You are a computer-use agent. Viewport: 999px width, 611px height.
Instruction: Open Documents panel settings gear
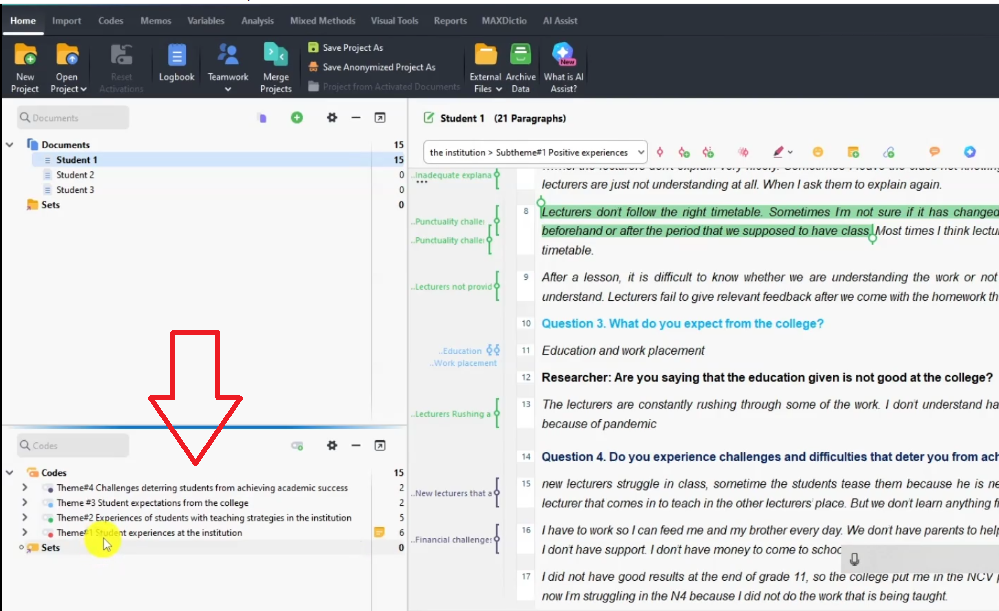[332, 117]
